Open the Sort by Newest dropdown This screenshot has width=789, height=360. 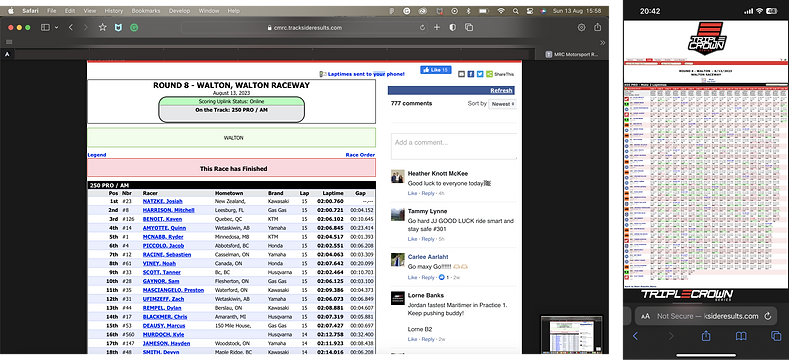[x=502, y=104]
